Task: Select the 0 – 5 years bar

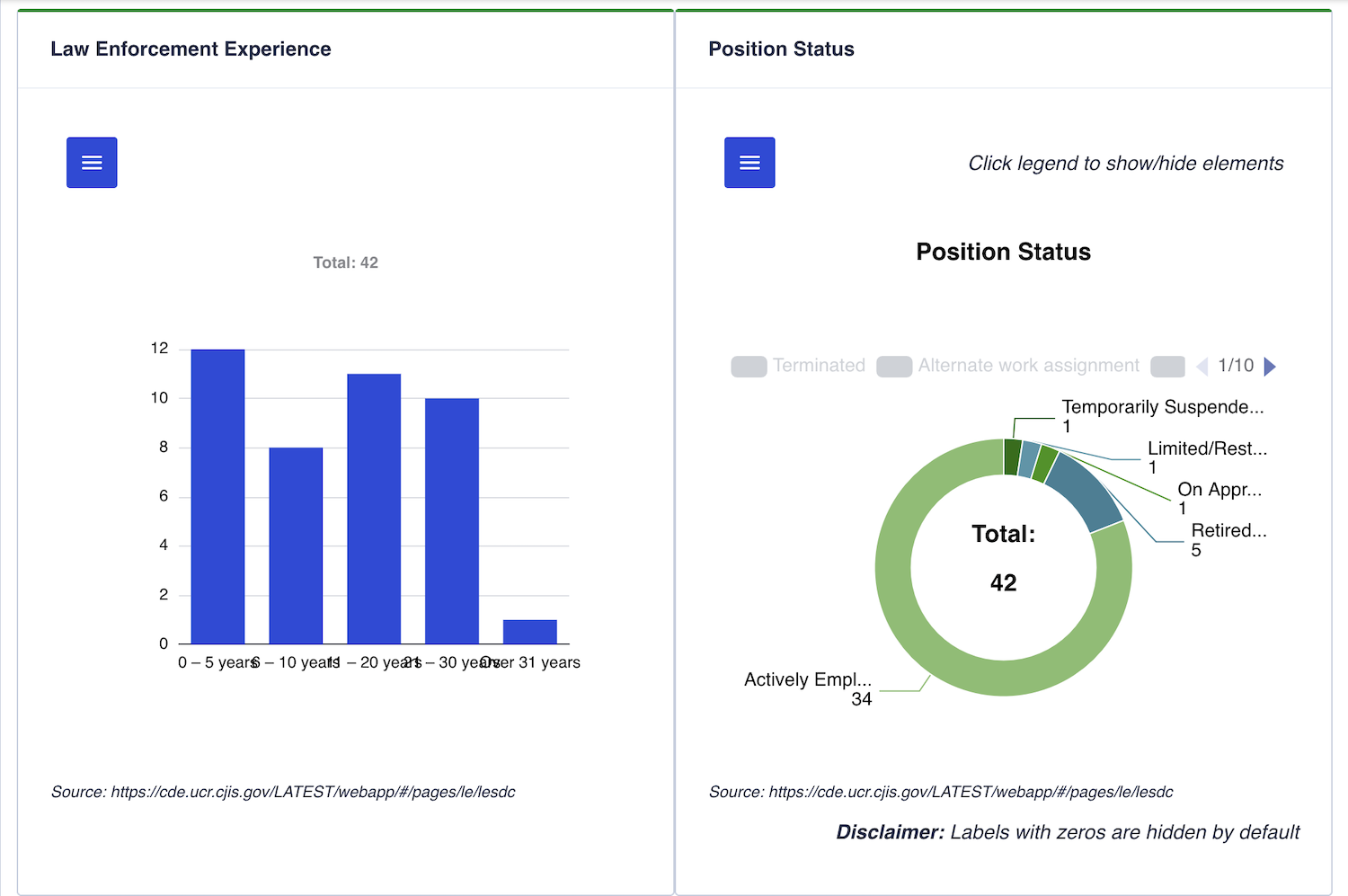Action: 217,496
